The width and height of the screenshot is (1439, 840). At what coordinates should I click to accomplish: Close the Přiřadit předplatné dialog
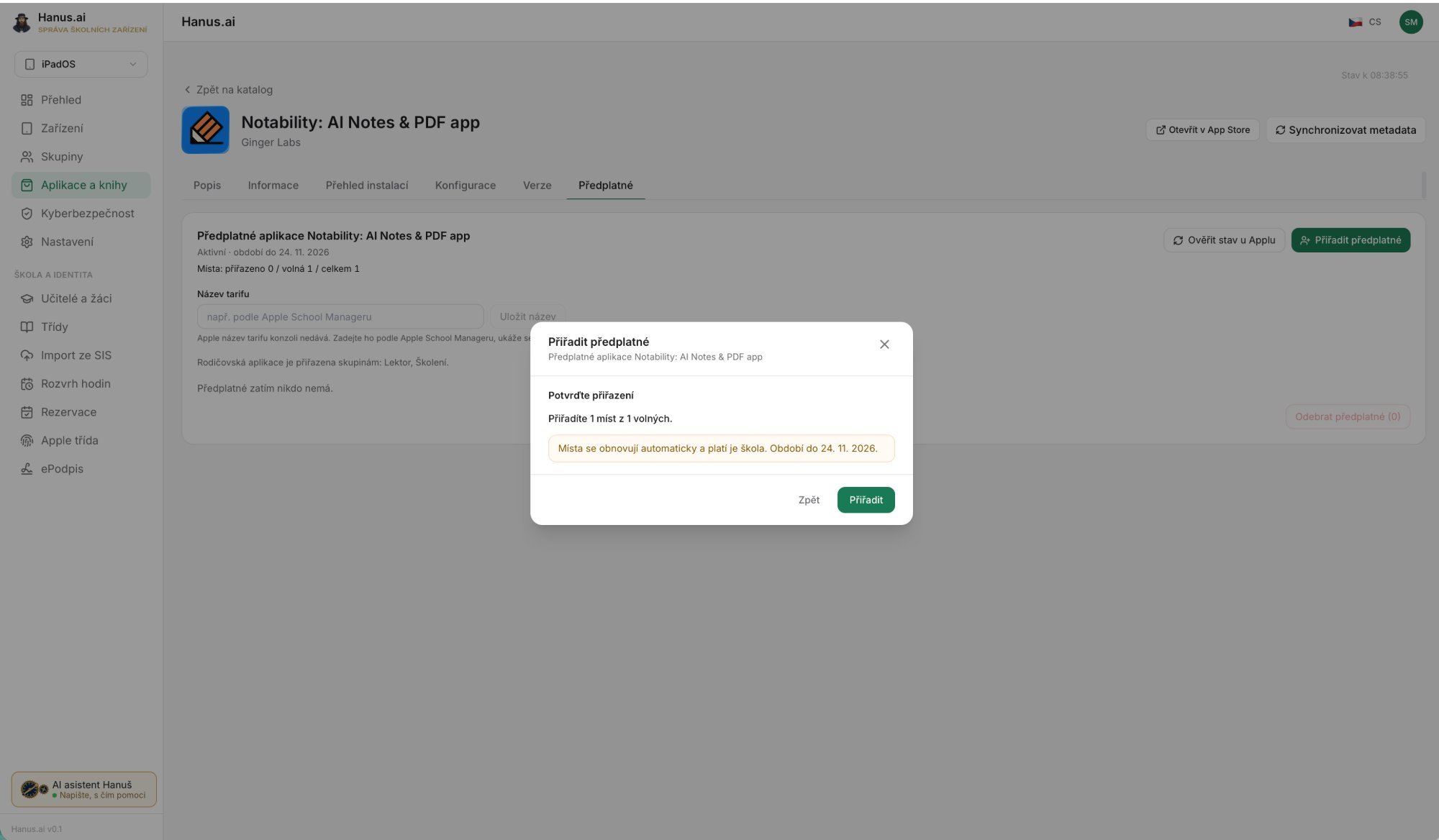[884, 344]
